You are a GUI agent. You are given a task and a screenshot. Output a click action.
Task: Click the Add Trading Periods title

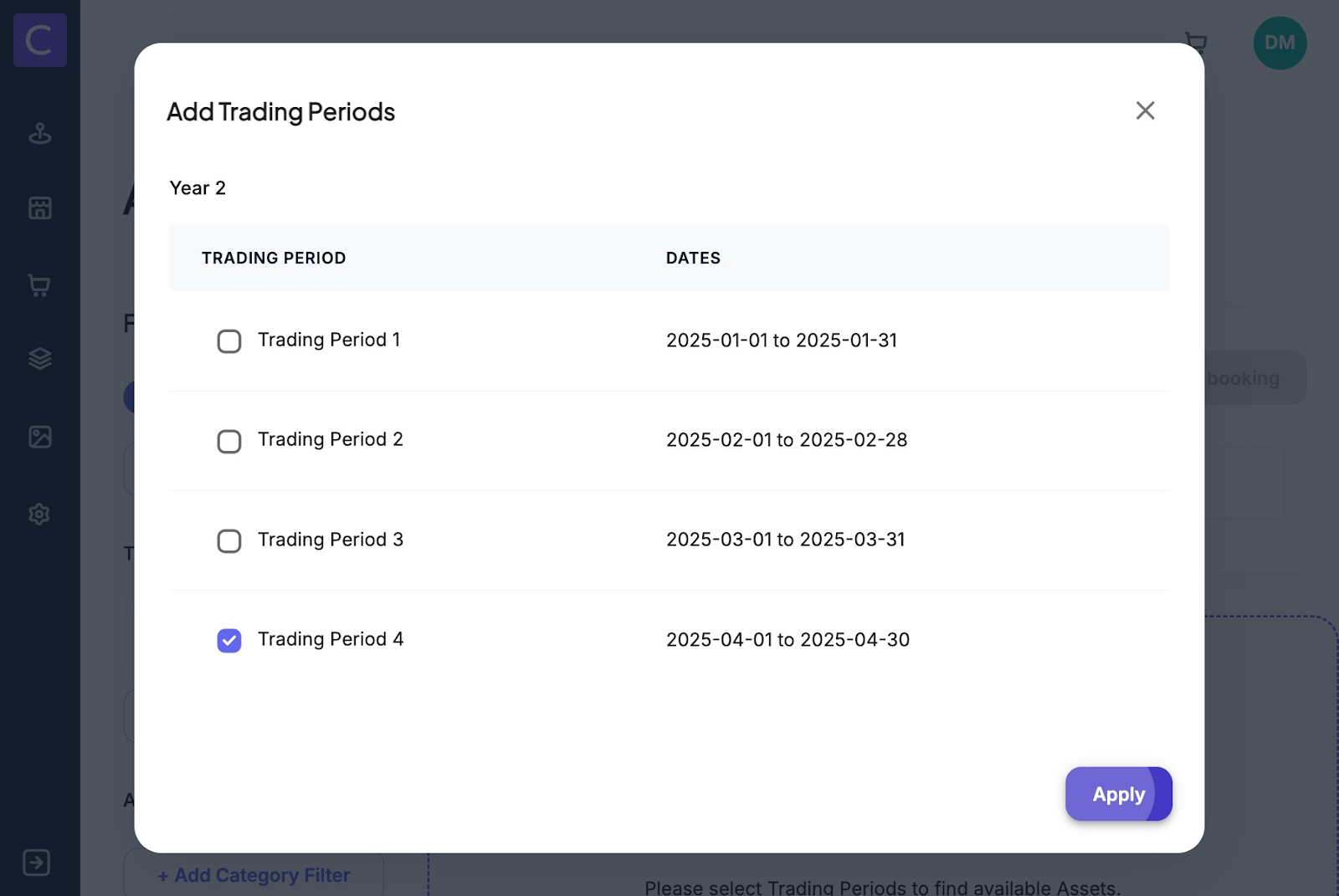point(280,112)
